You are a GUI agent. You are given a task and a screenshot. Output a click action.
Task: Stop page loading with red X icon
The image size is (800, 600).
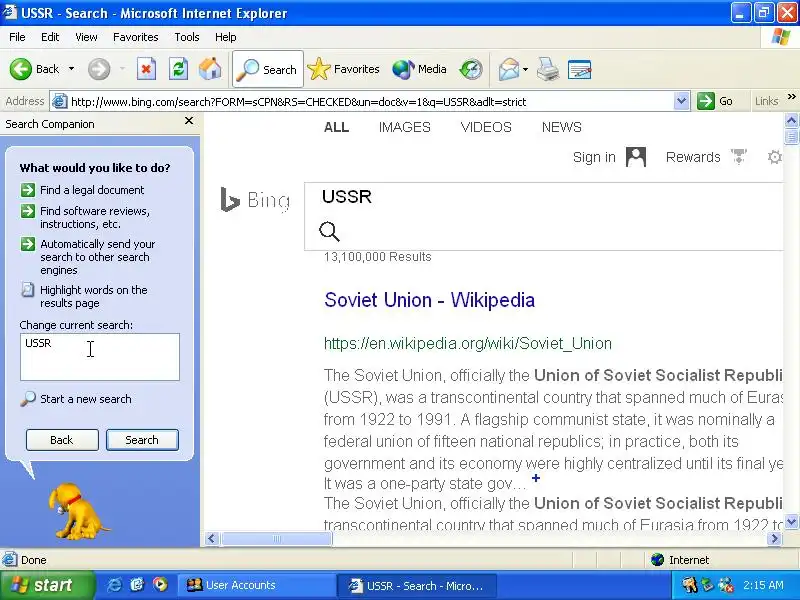point(146,69)
